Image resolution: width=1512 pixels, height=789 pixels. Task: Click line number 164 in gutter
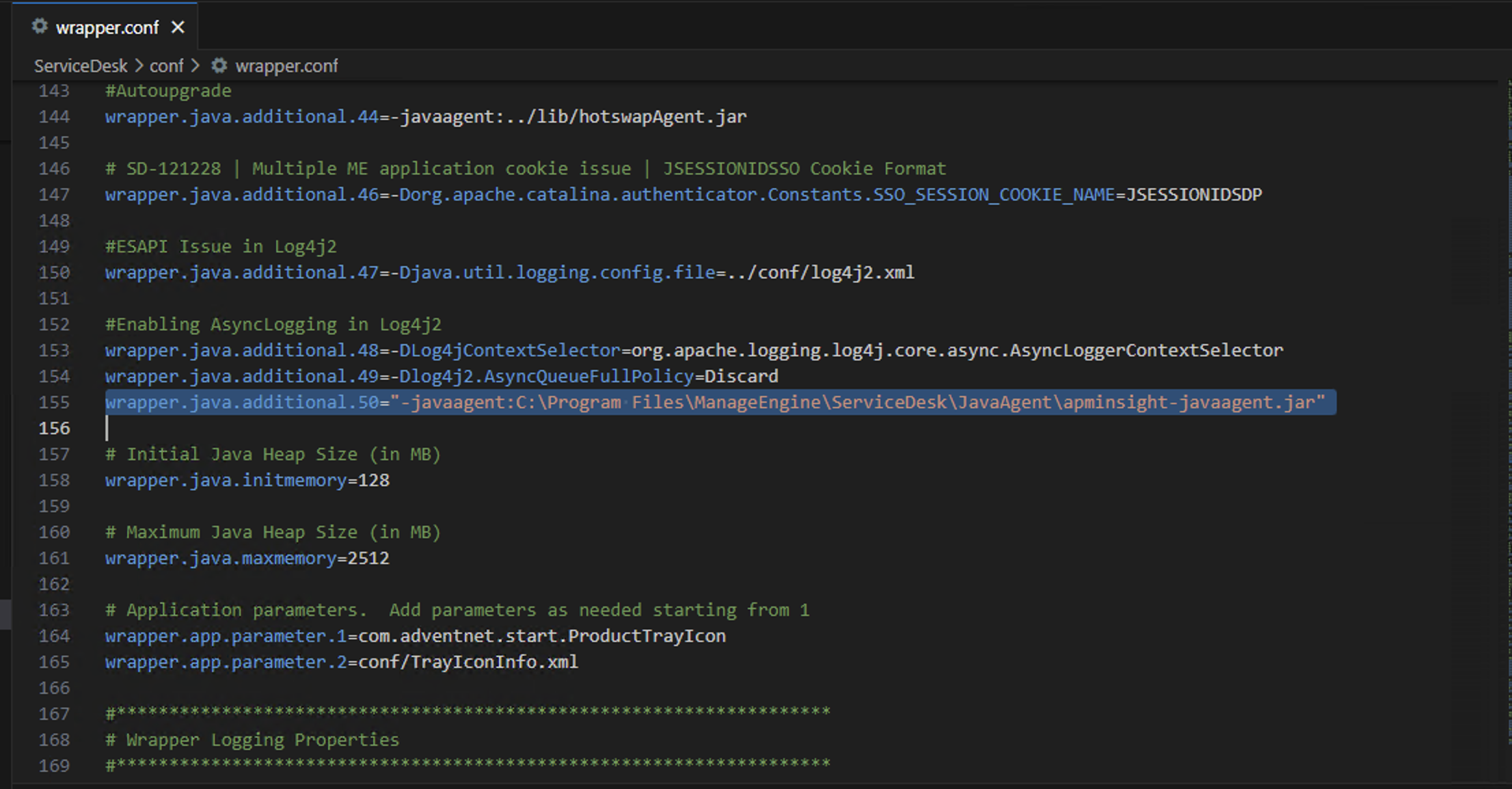coord(54,636)
